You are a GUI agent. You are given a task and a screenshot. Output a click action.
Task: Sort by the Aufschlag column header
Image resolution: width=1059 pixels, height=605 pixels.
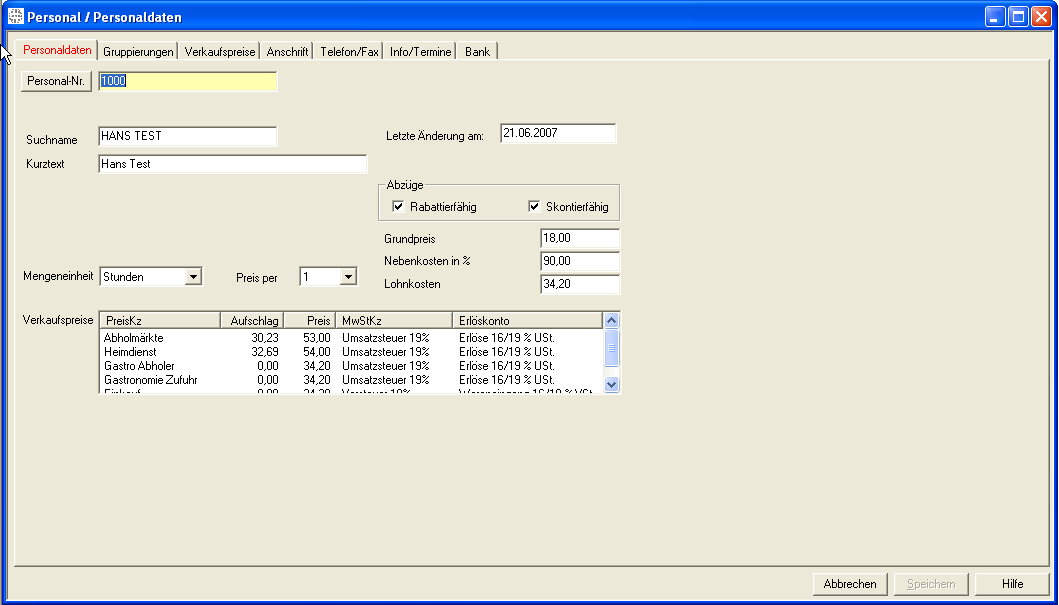(251, 320)
